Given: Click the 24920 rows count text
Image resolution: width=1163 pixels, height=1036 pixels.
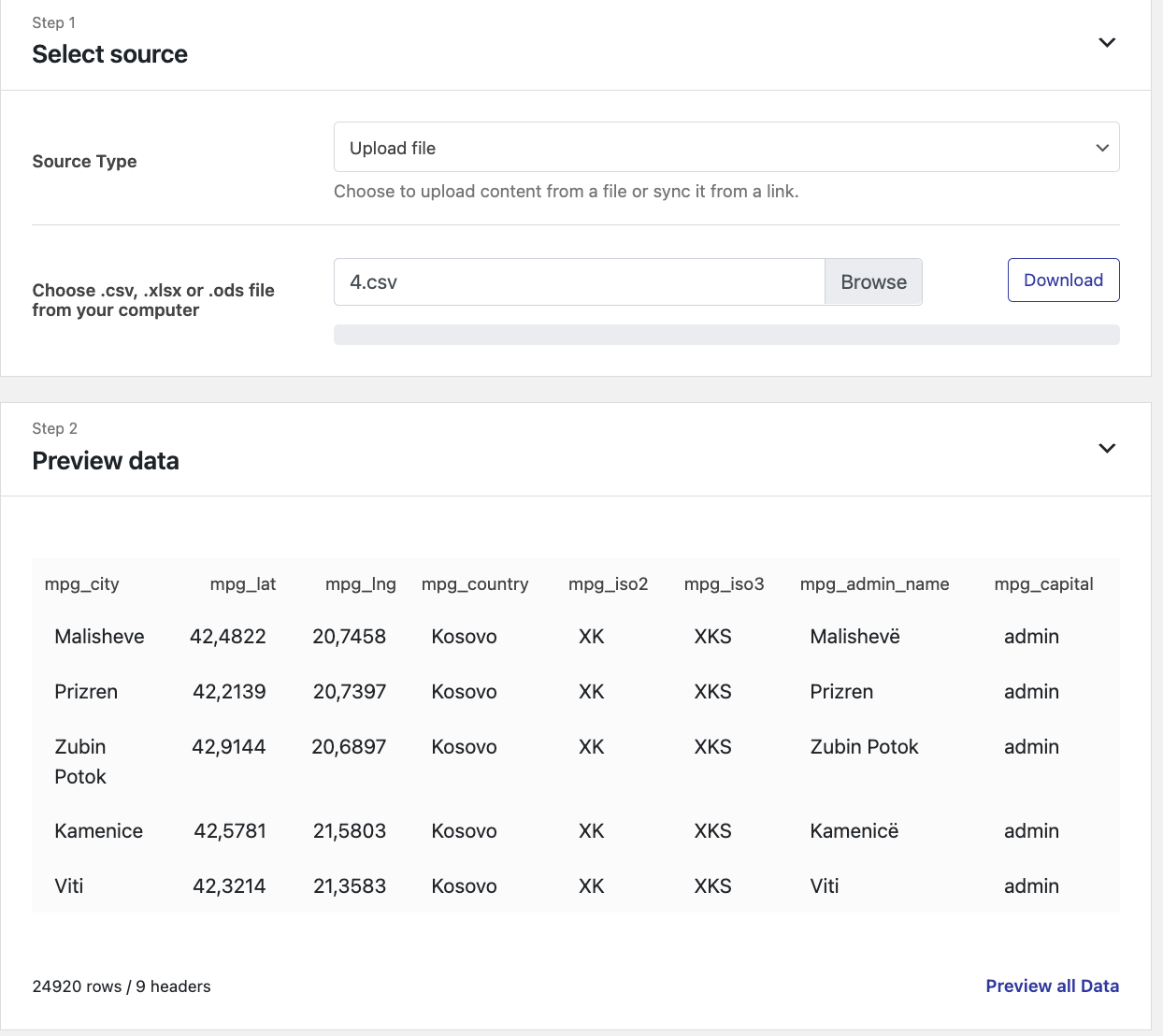Looking at the screenshot, I should [122, 986].
